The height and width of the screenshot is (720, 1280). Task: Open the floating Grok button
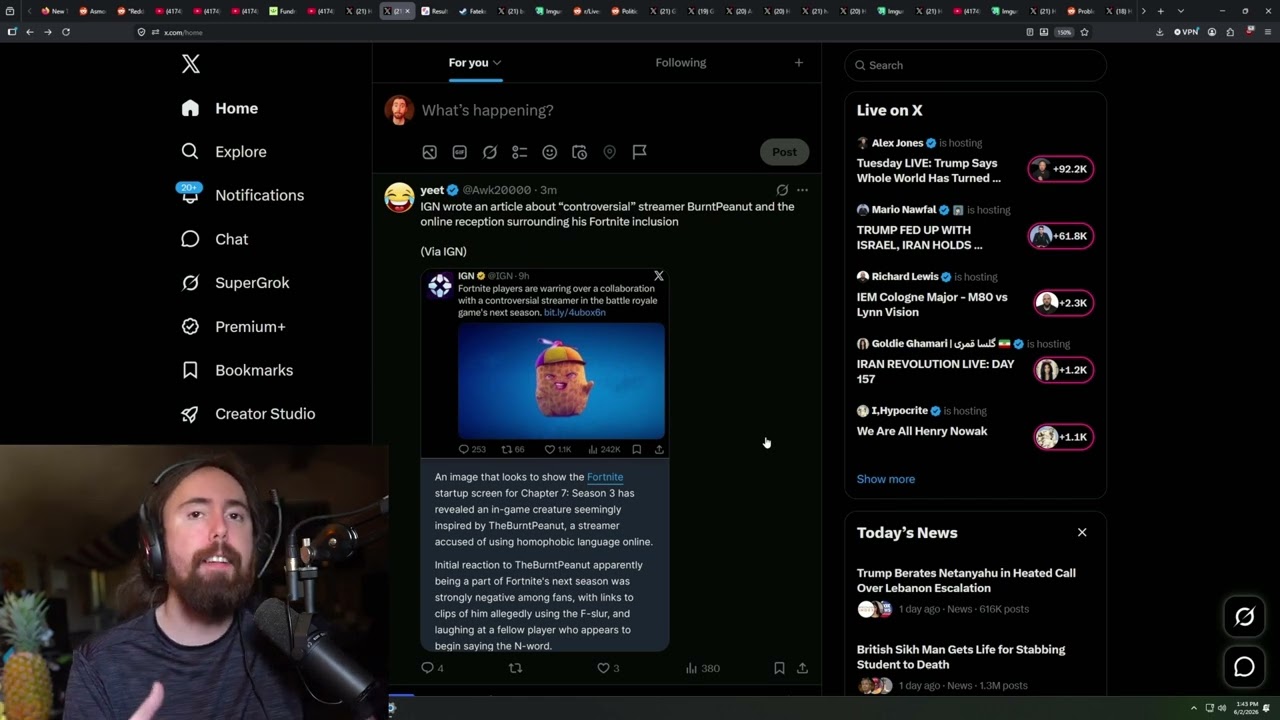tap(1244, 617)
